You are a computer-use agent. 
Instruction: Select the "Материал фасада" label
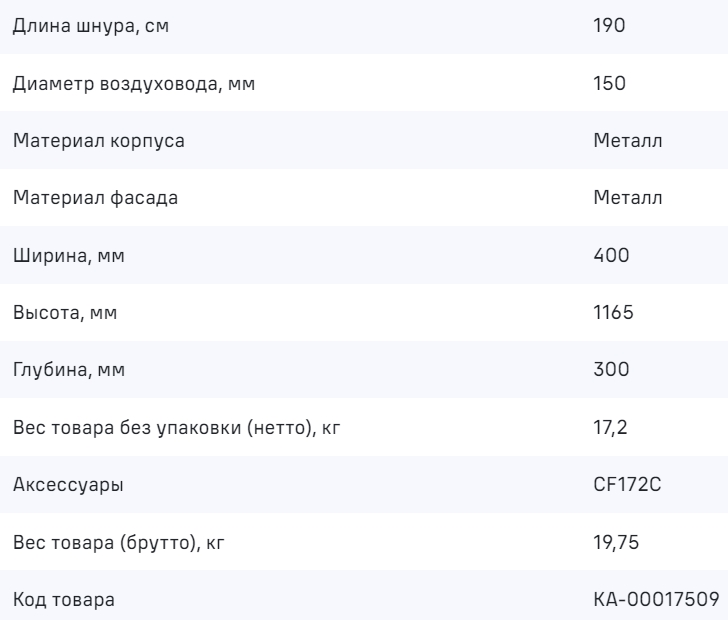coord(95,198)
